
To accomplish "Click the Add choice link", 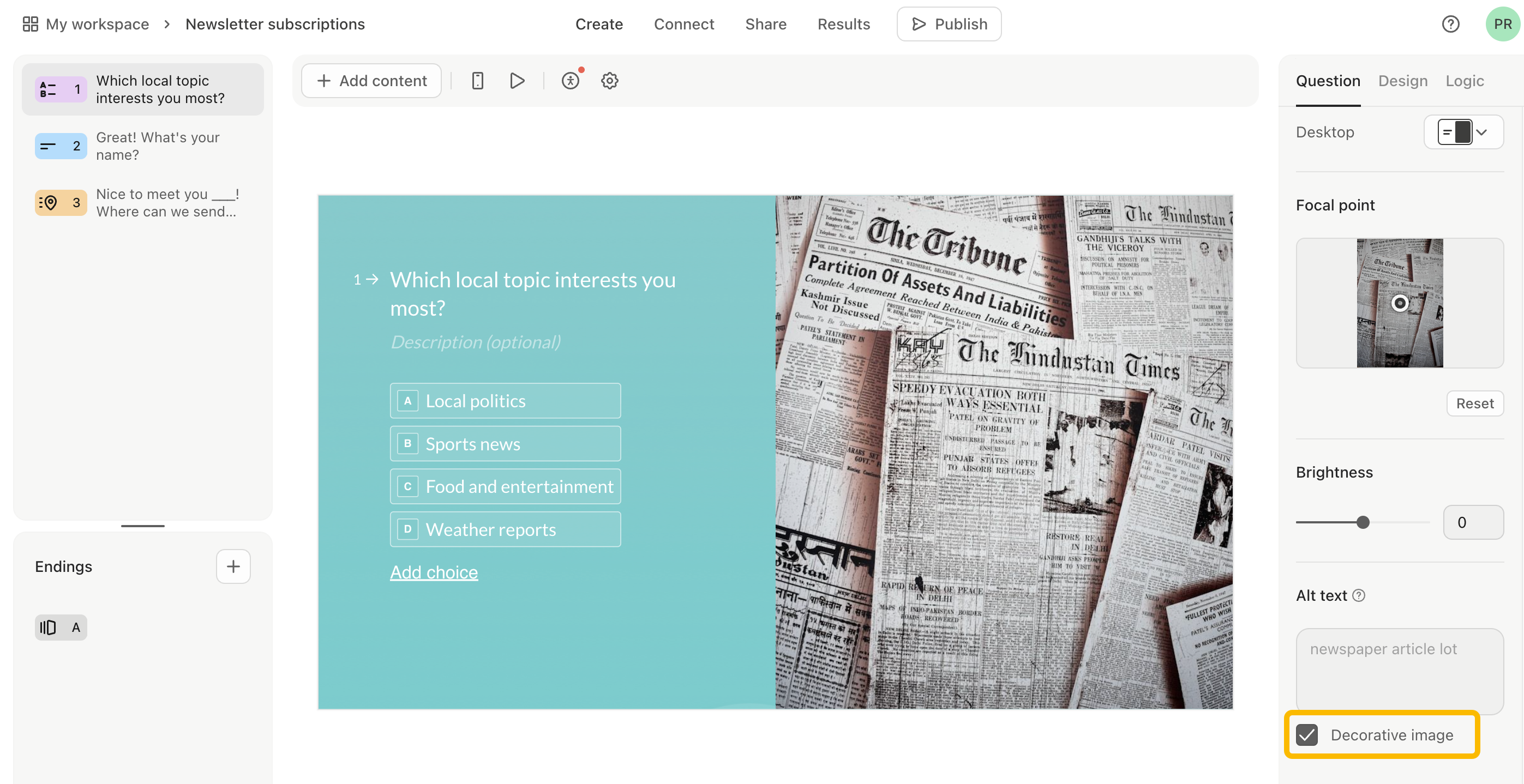I will click(434, 572).
